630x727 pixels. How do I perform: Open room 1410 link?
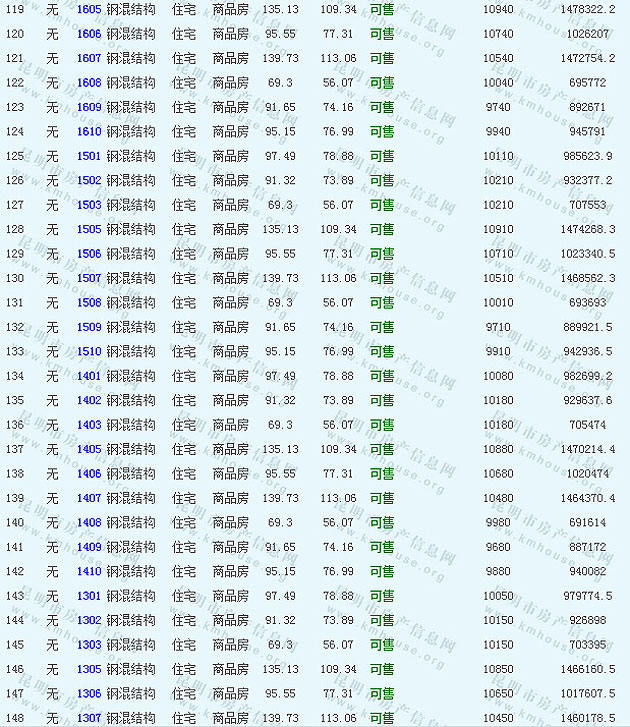click(x=89, y=571)
